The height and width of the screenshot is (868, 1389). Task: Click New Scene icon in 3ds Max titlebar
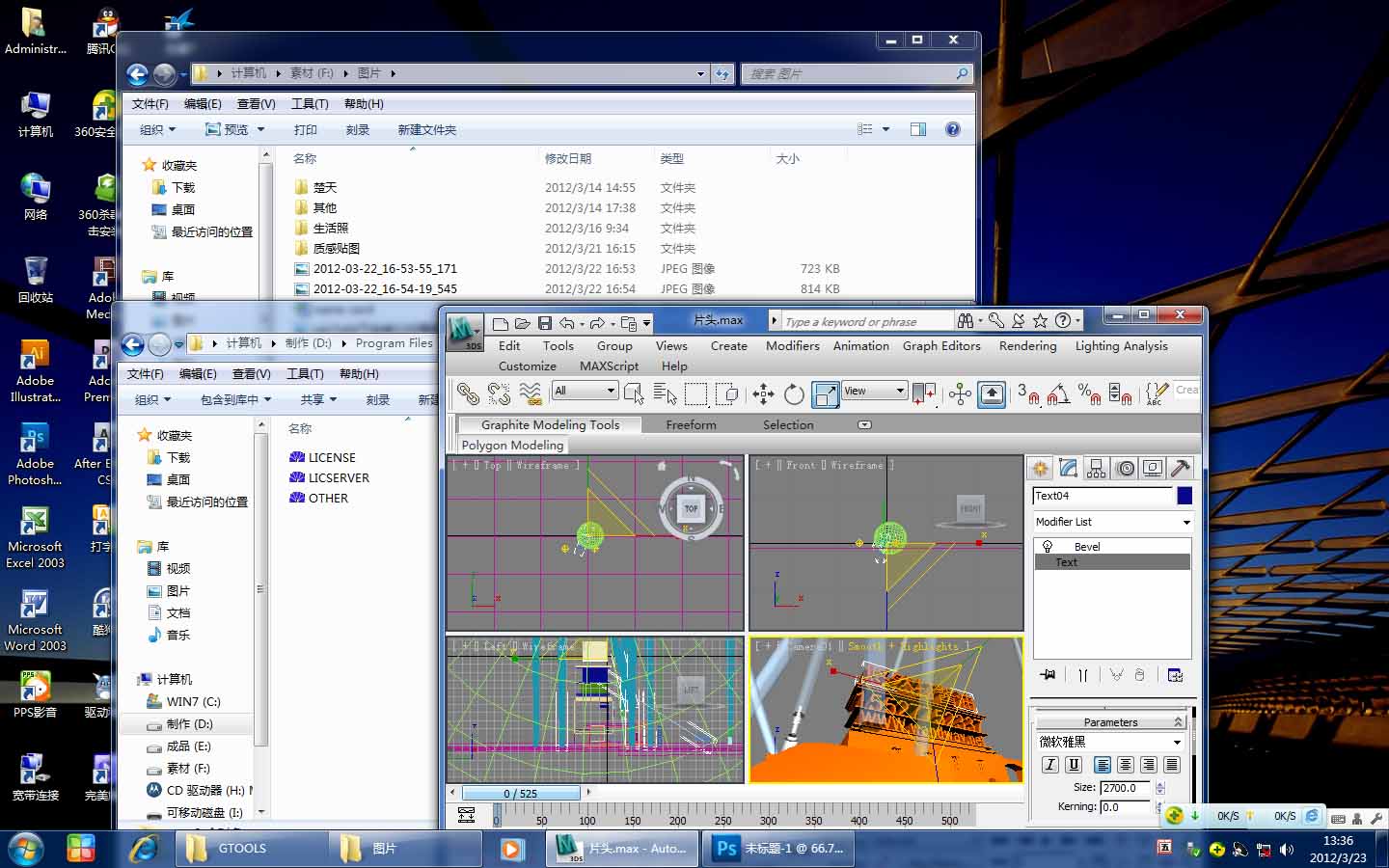click(x=500, y=323)
